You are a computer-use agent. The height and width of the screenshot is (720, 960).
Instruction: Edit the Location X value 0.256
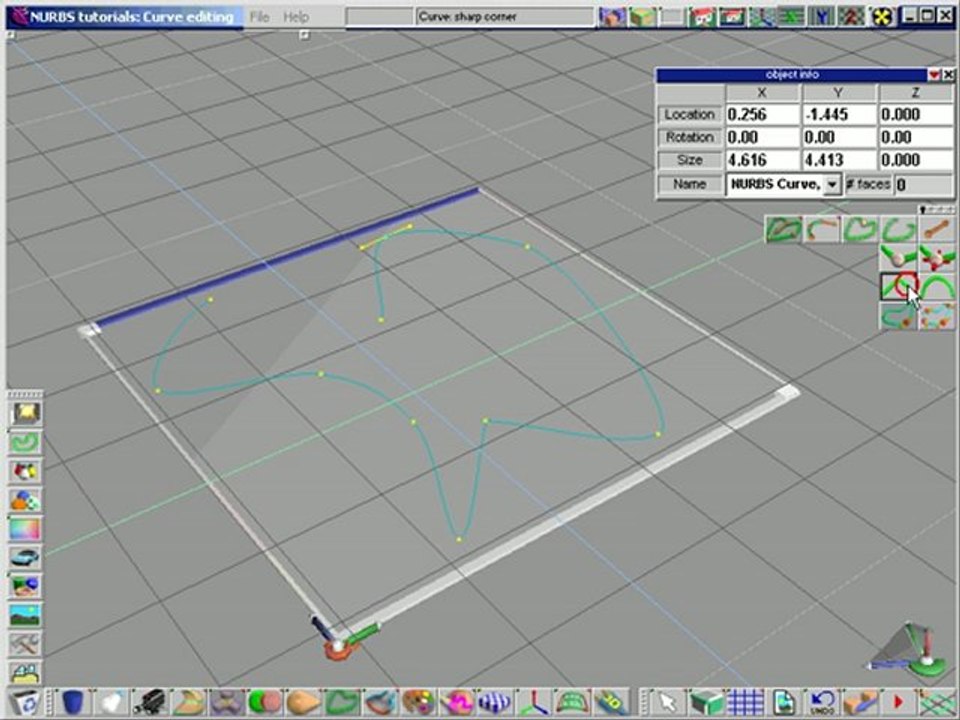(x=763, y=114)
